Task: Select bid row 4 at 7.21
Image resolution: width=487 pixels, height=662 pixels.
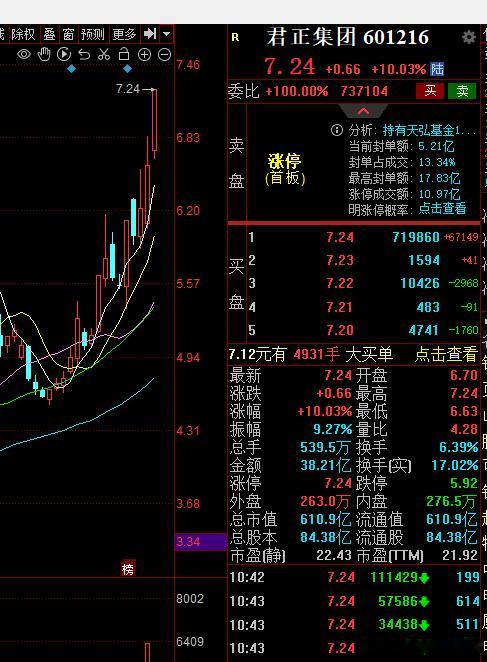Action: (363, 307)
